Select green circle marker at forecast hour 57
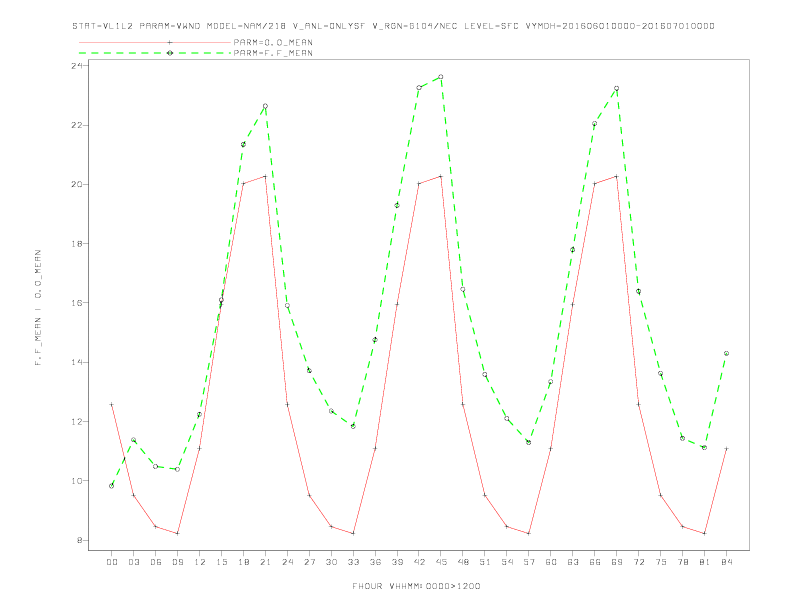Viewport: 792px width, 612px height. pyautogui.click(x=529, y=442)
